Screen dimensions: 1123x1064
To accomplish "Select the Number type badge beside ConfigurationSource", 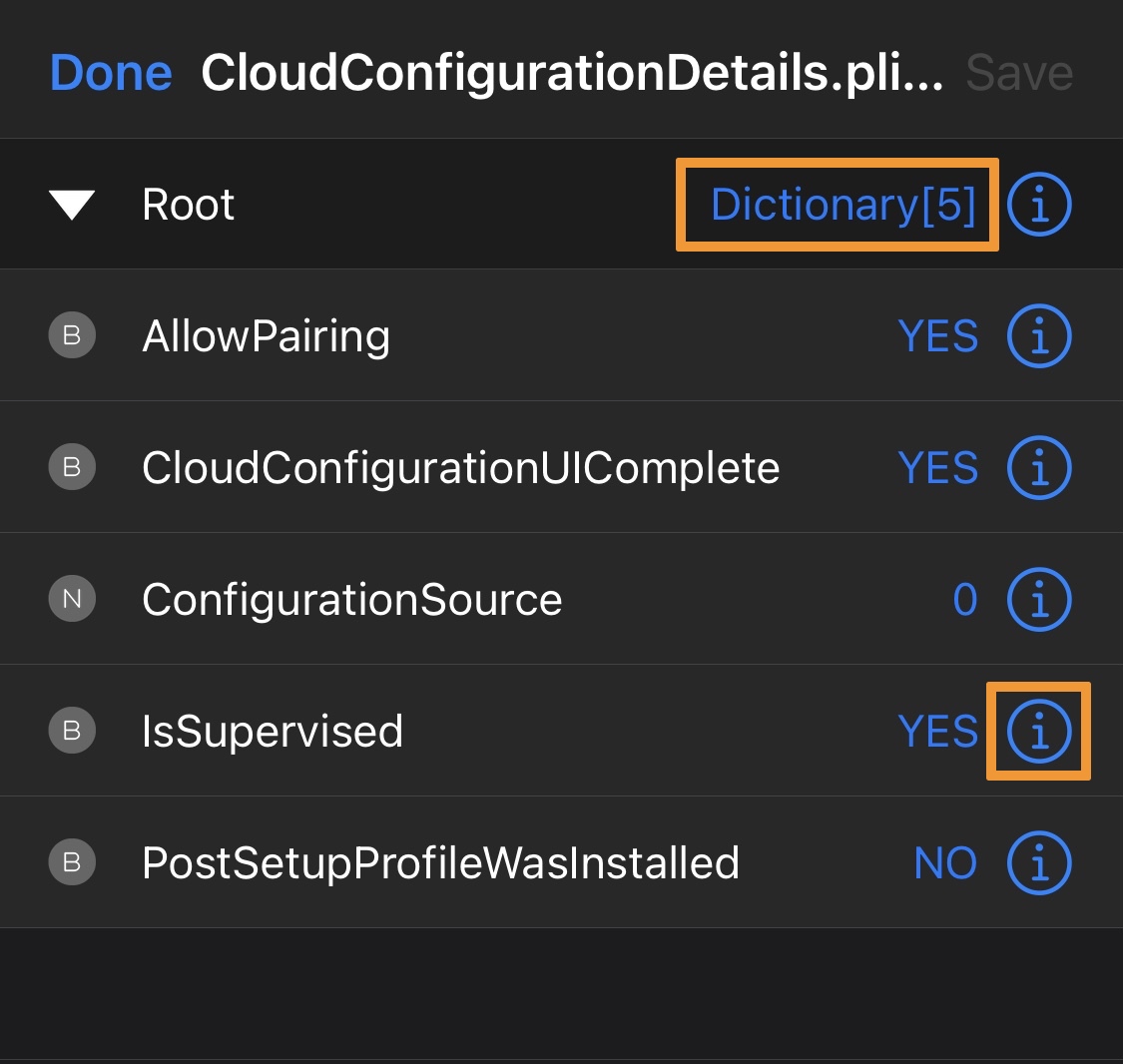I will coord(72,599).
